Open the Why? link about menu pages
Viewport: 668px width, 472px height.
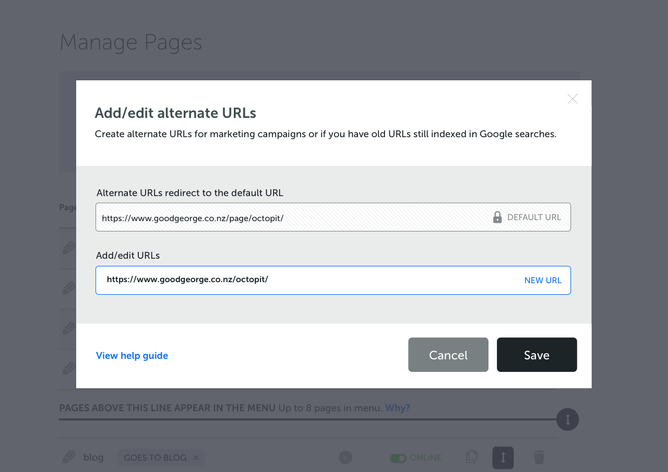click(x=397, y=408)
